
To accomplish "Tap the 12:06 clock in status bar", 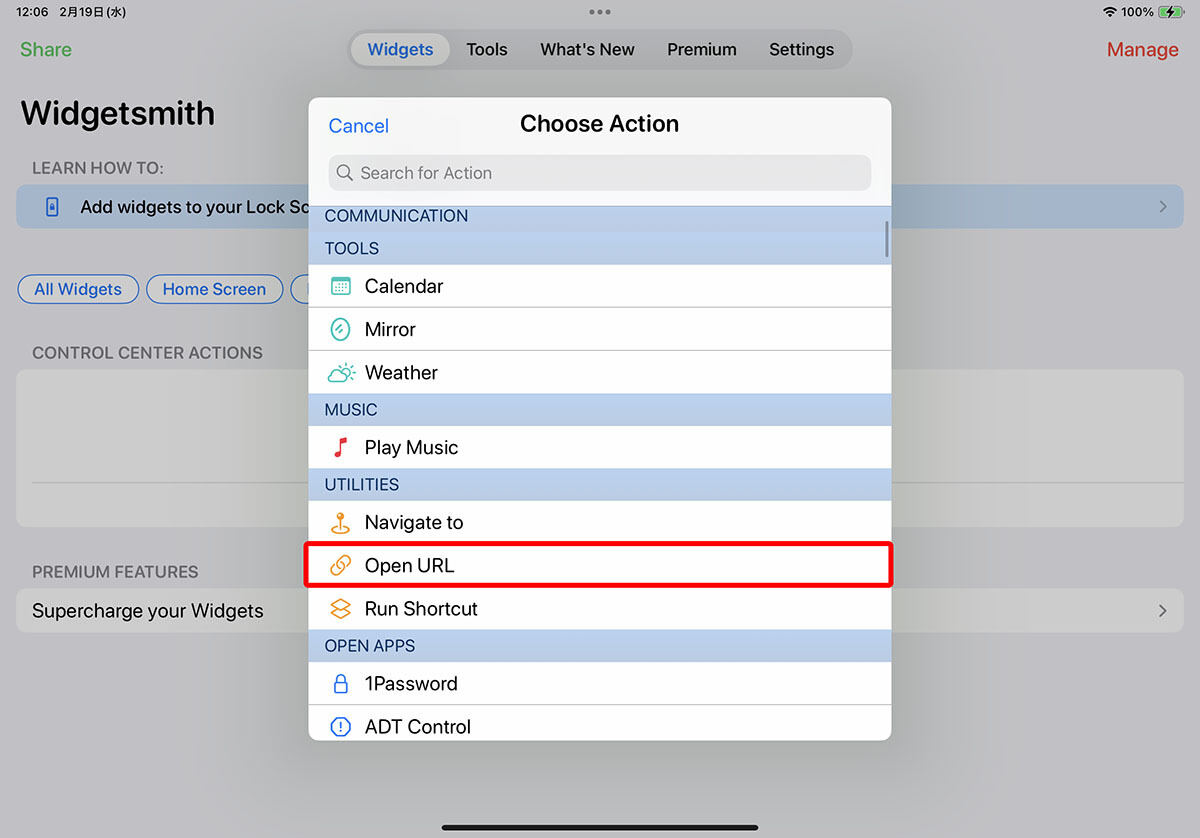I will [x=30, y=12].
